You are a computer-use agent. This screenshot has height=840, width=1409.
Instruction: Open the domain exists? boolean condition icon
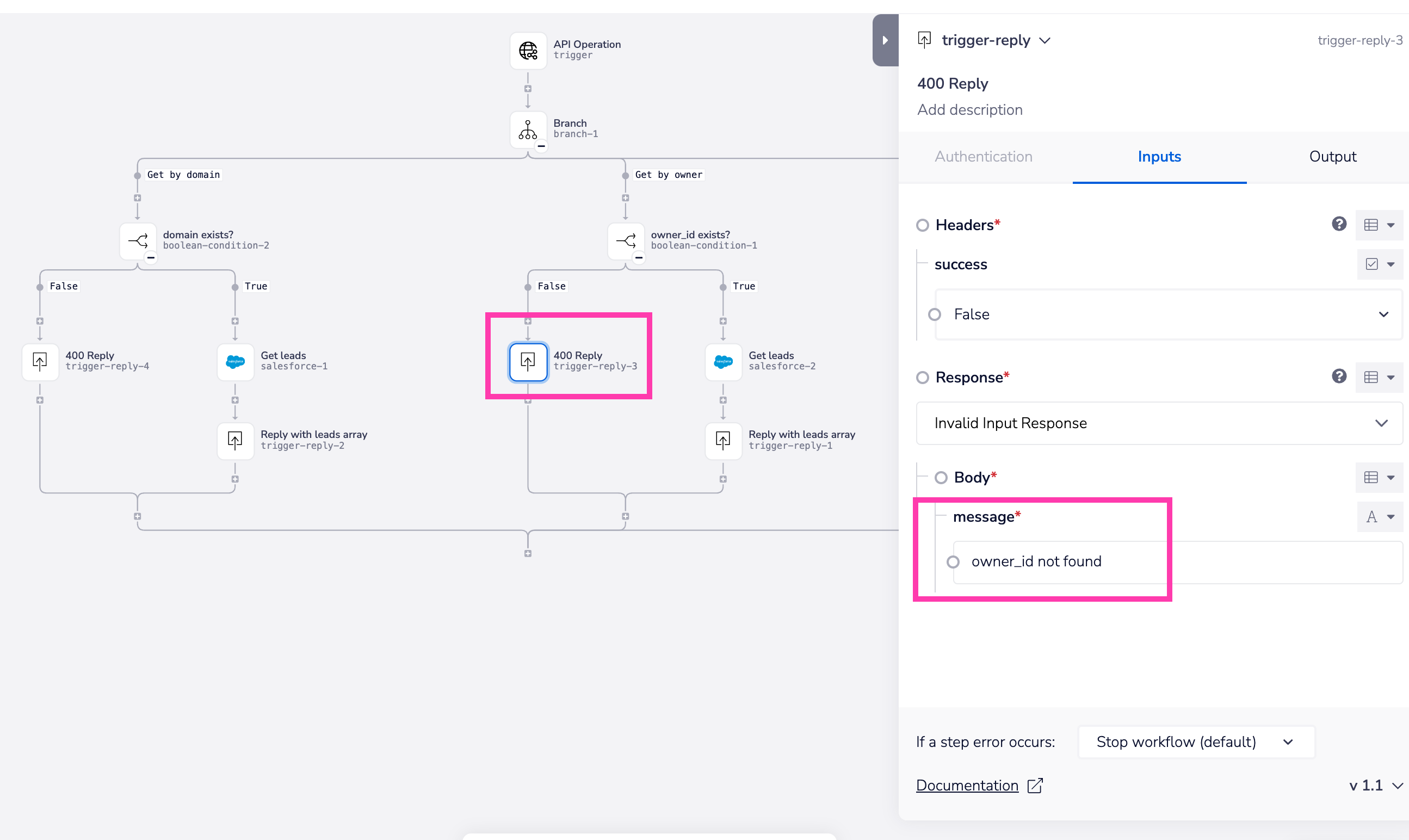click(138, 241)
